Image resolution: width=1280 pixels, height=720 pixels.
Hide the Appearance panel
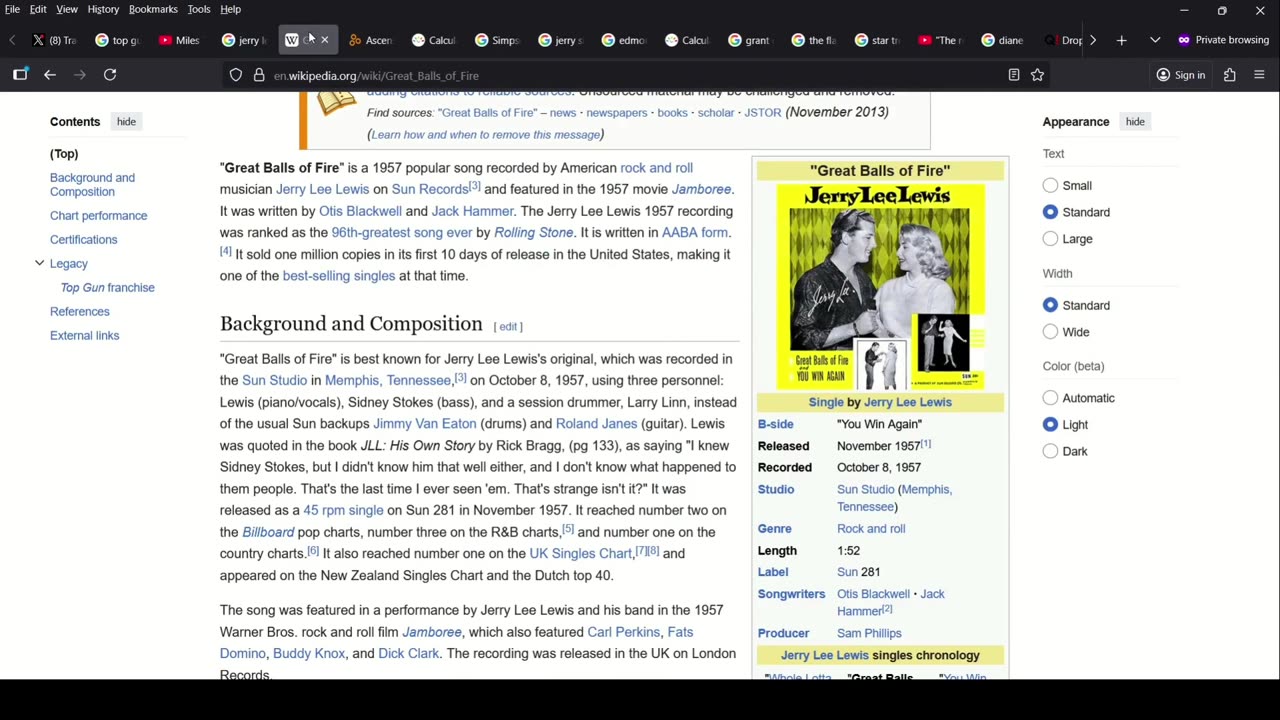pyautogui.click(x=1135, y=122)
